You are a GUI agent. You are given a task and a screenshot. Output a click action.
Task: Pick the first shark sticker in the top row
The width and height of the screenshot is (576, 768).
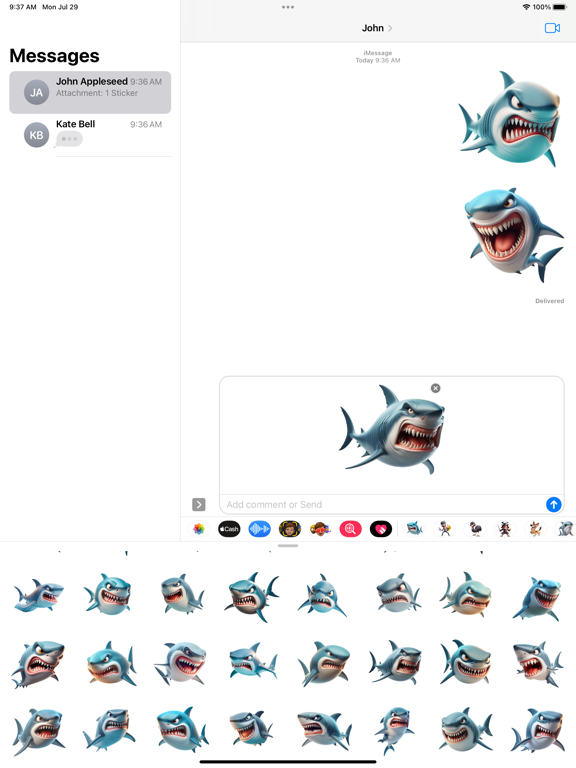pyautogui.click(x=38, y=595)
